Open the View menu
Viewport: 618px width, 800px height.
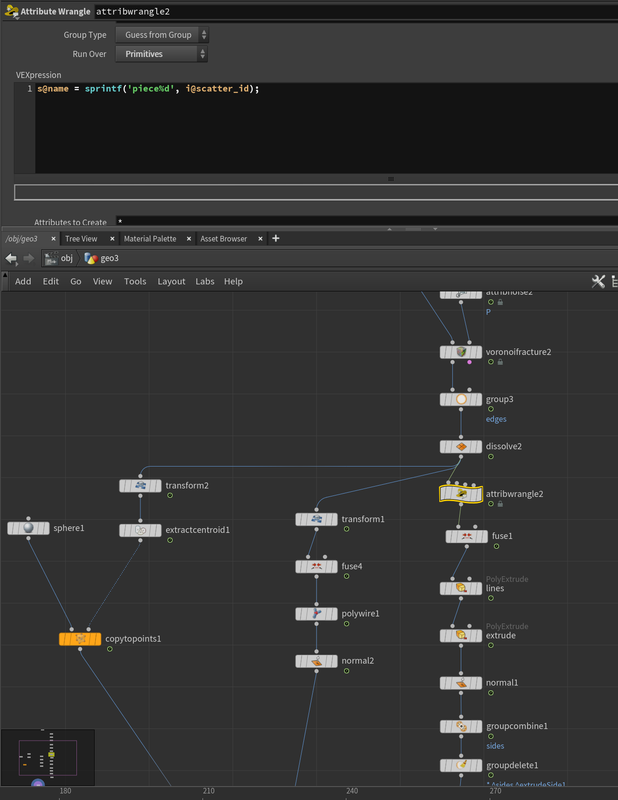pyautogui.click(x=102, y=281)
